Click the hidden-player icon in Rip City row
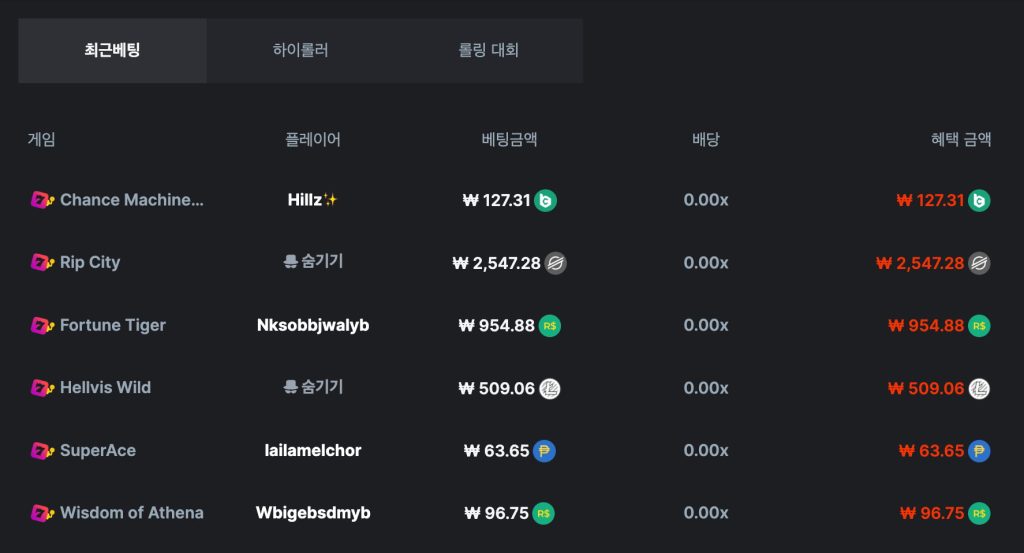Image resolution: width=1024 pixels, height=553 pixels. 291,262
